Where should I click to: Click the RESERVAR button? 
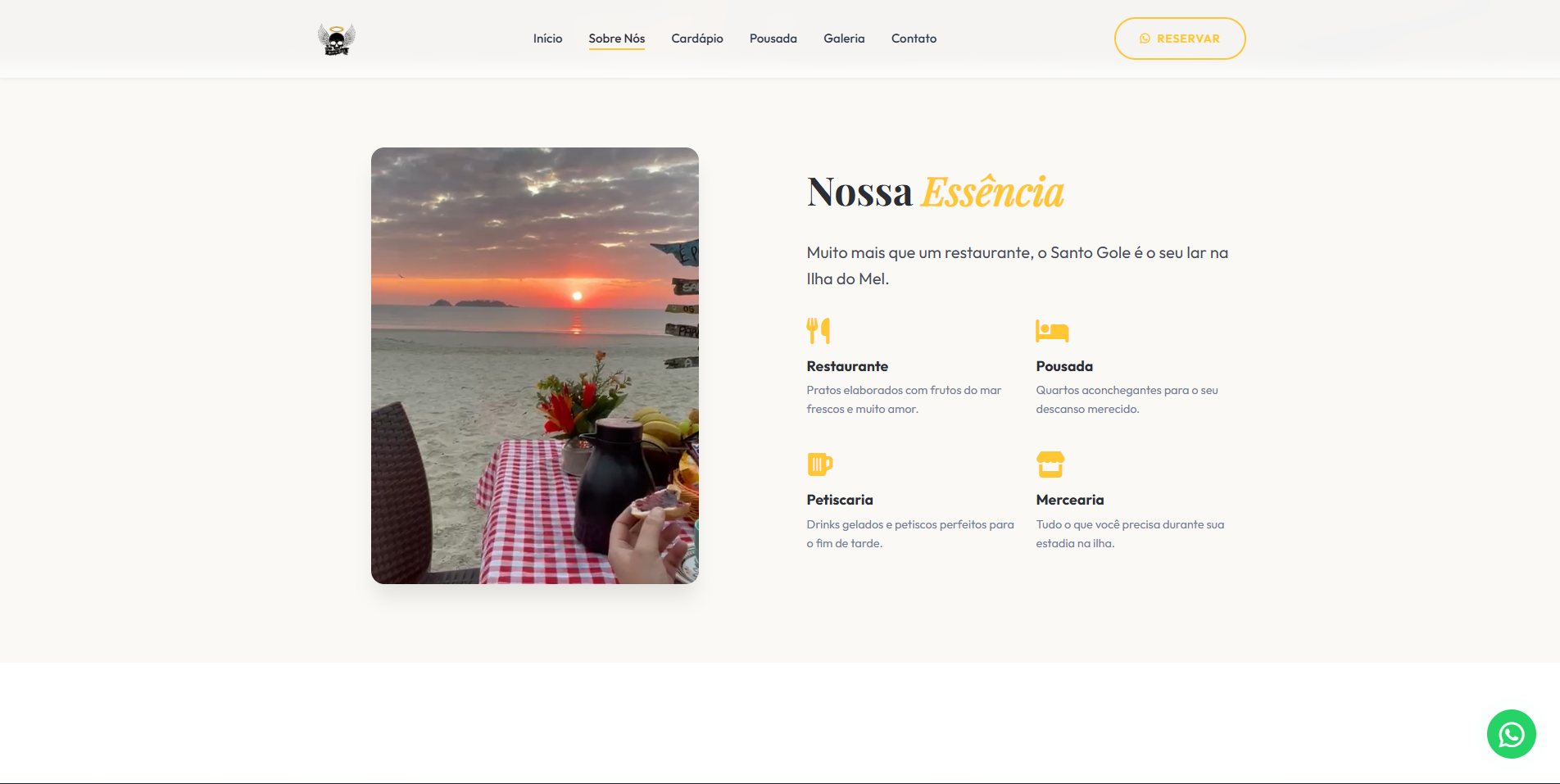coord(1180,39)
